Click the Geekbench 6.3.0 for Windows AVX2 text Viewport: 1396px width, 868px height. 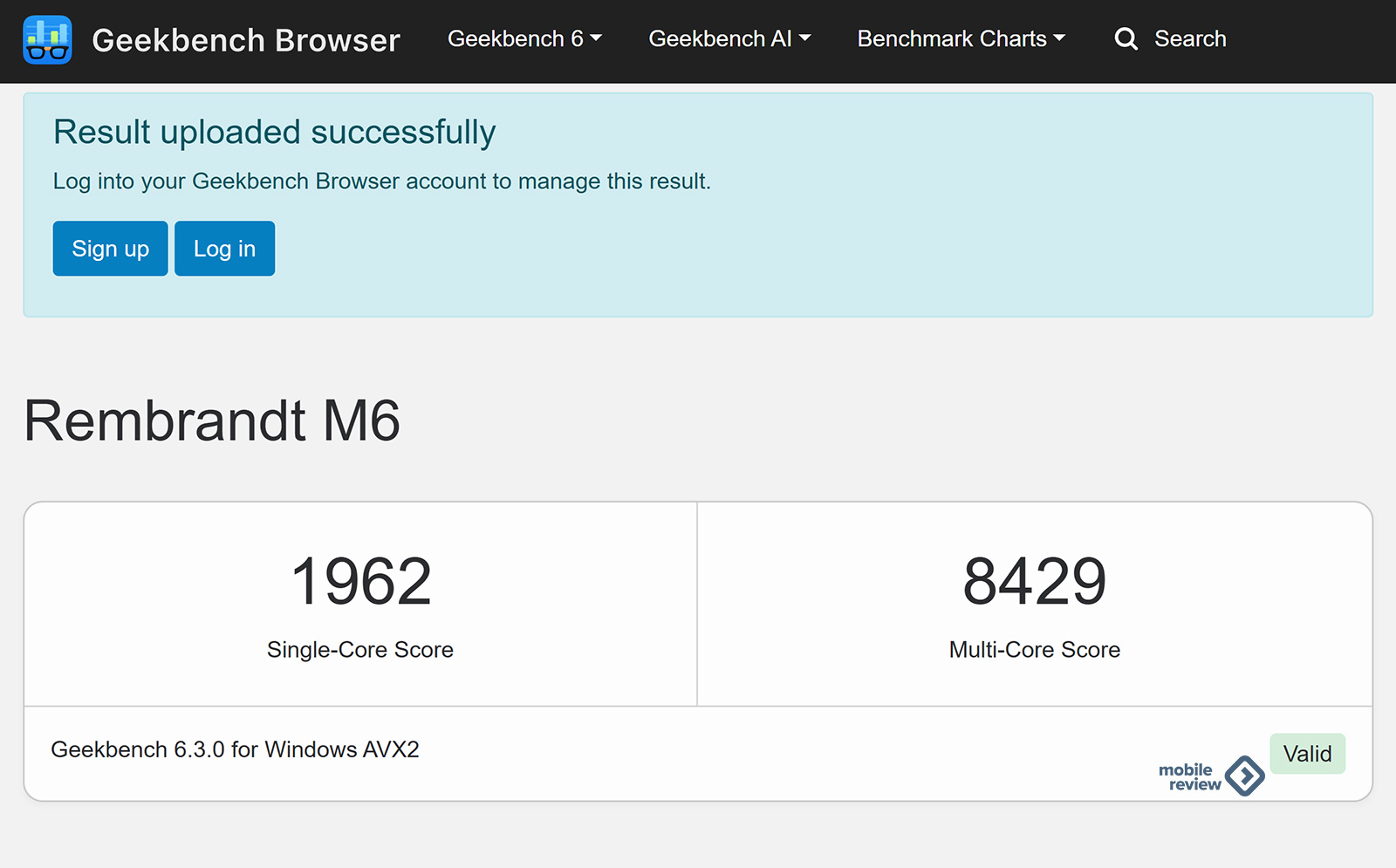point(235,749)
